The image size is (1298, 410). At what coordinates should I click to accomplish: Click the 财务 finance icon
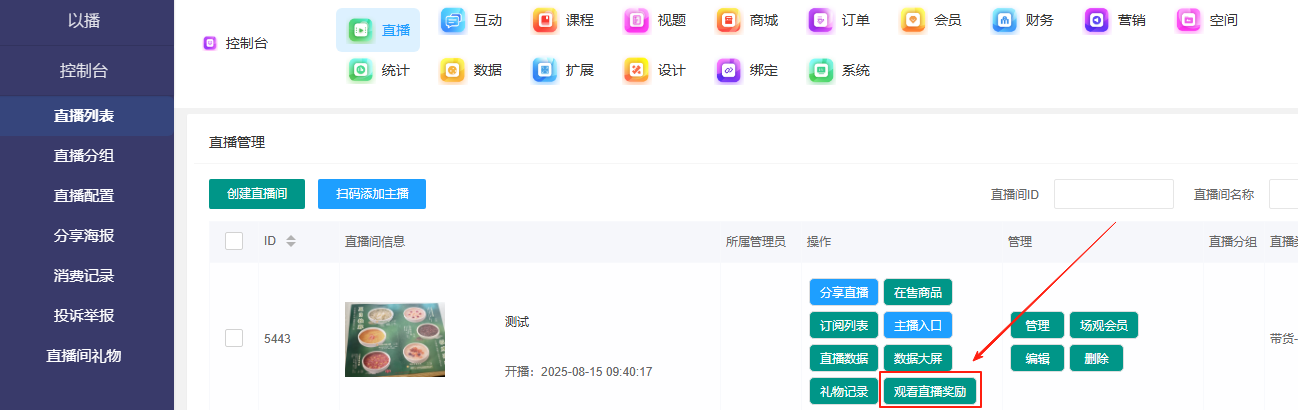point(1005,20)
